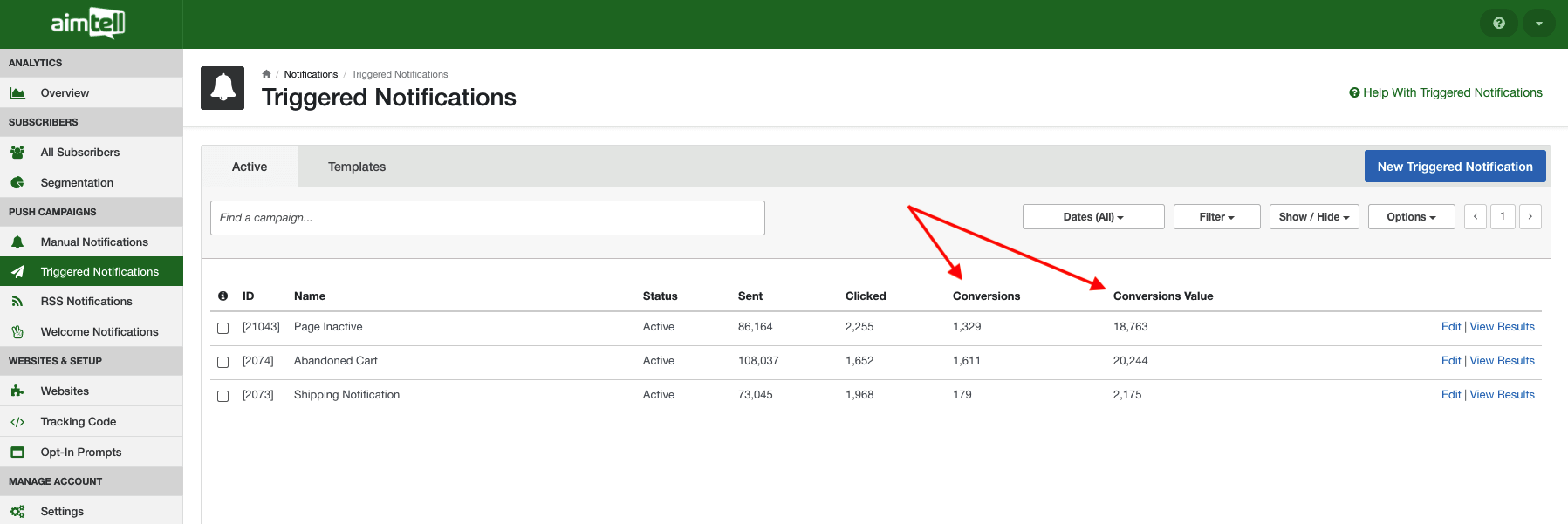Switch to the Templates tab
Viewport: 1568px width, 524px height.
(356, 167)
